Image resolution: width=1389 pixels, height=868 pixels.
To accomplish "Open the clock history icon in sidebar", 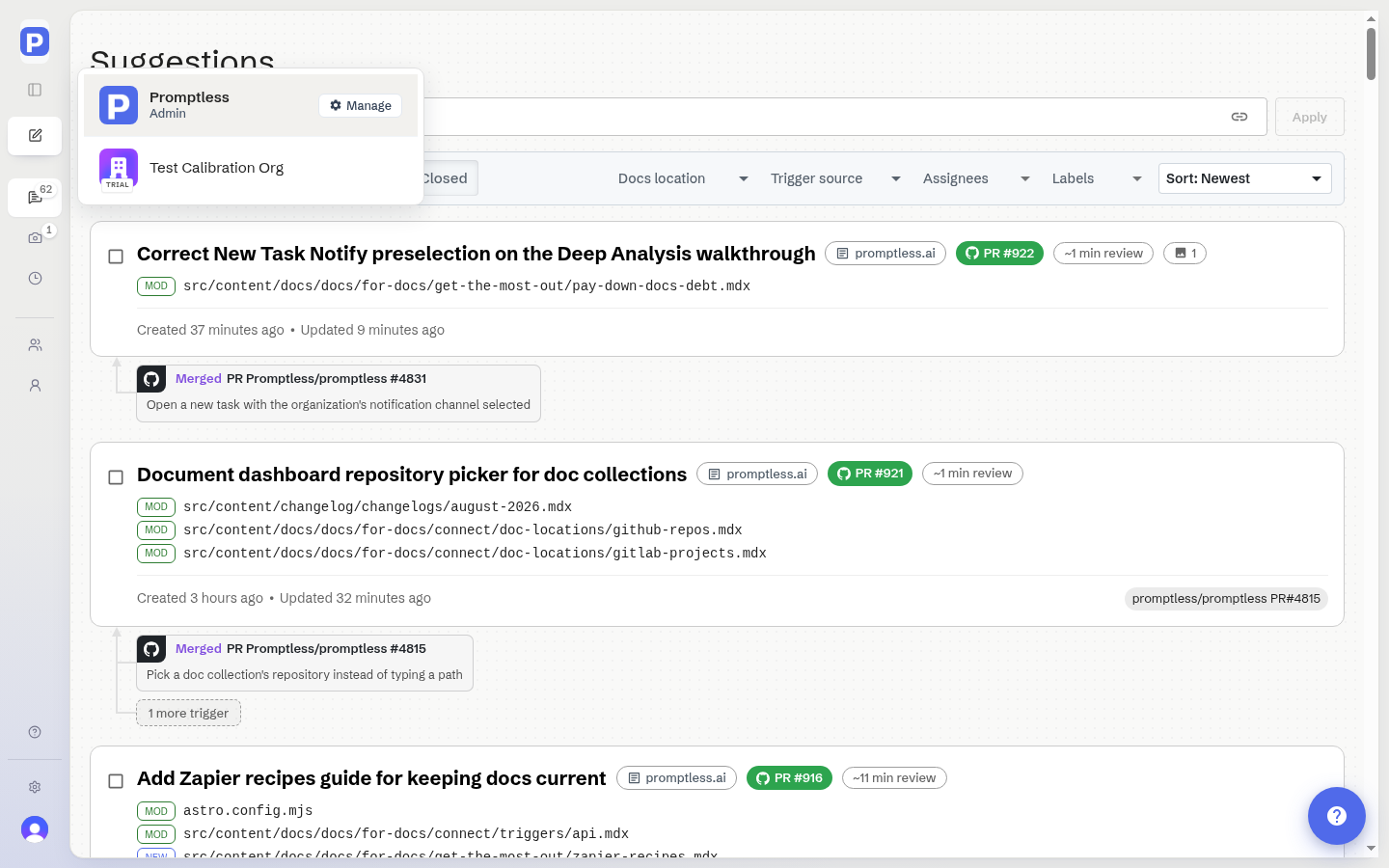I will point(35,278).
